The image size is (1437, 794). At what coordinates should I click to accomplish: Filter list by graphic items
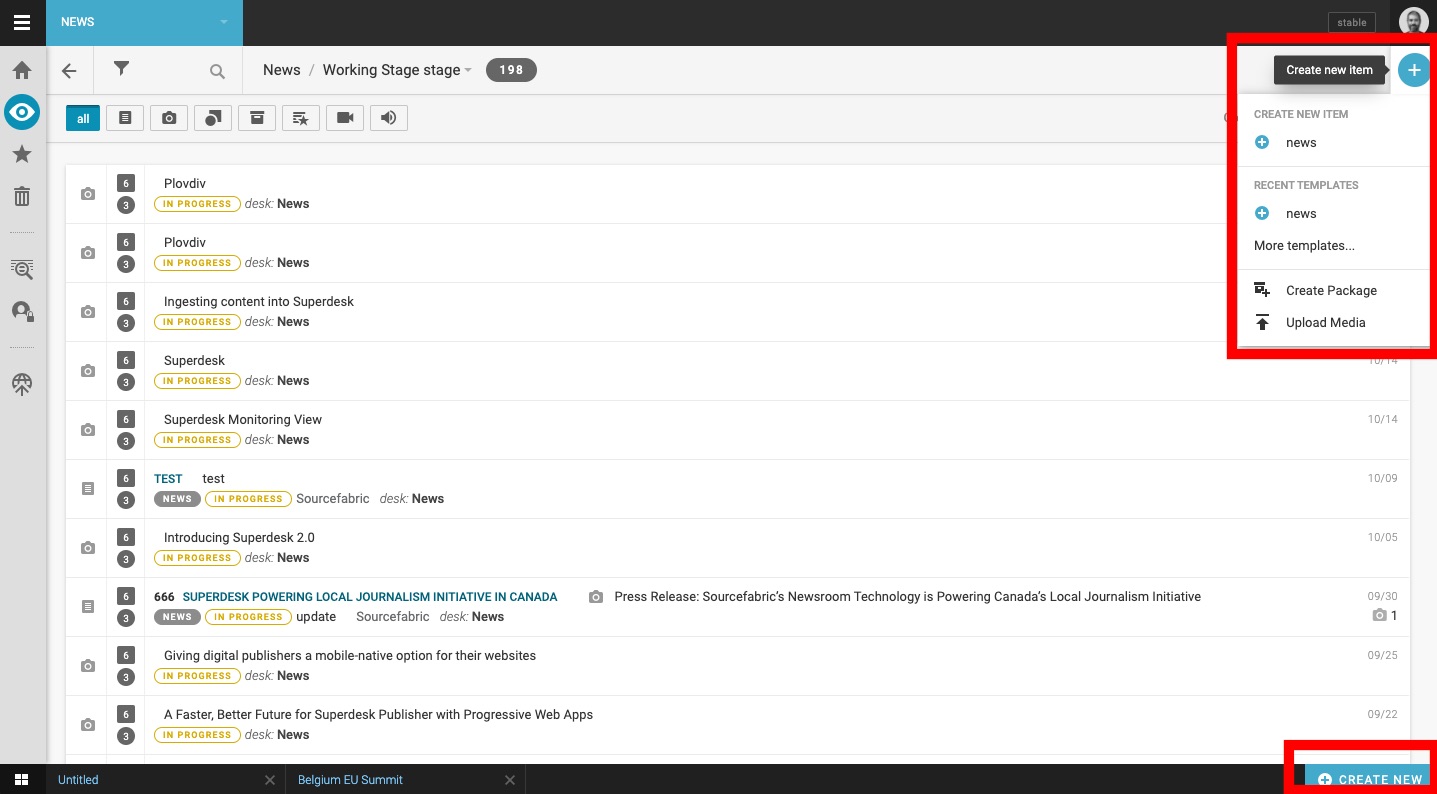[x=213, y=118]
